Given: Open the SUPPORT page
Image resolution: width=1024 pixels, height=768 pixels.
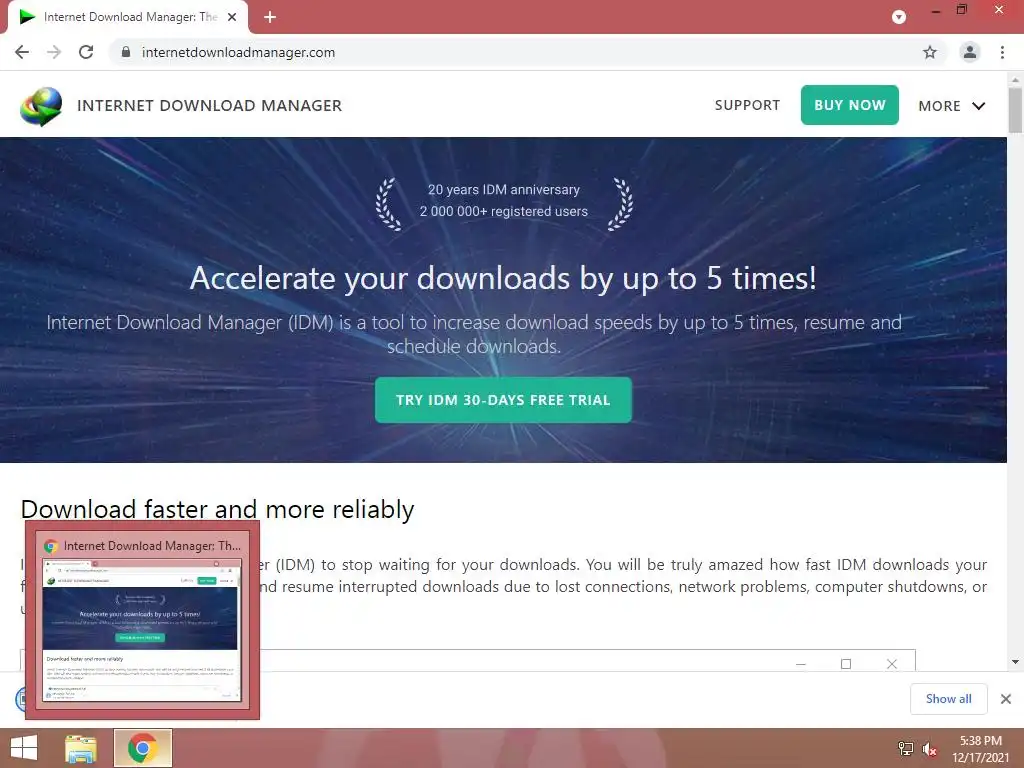Looking at the screenshot, I should tap(747, 105).
